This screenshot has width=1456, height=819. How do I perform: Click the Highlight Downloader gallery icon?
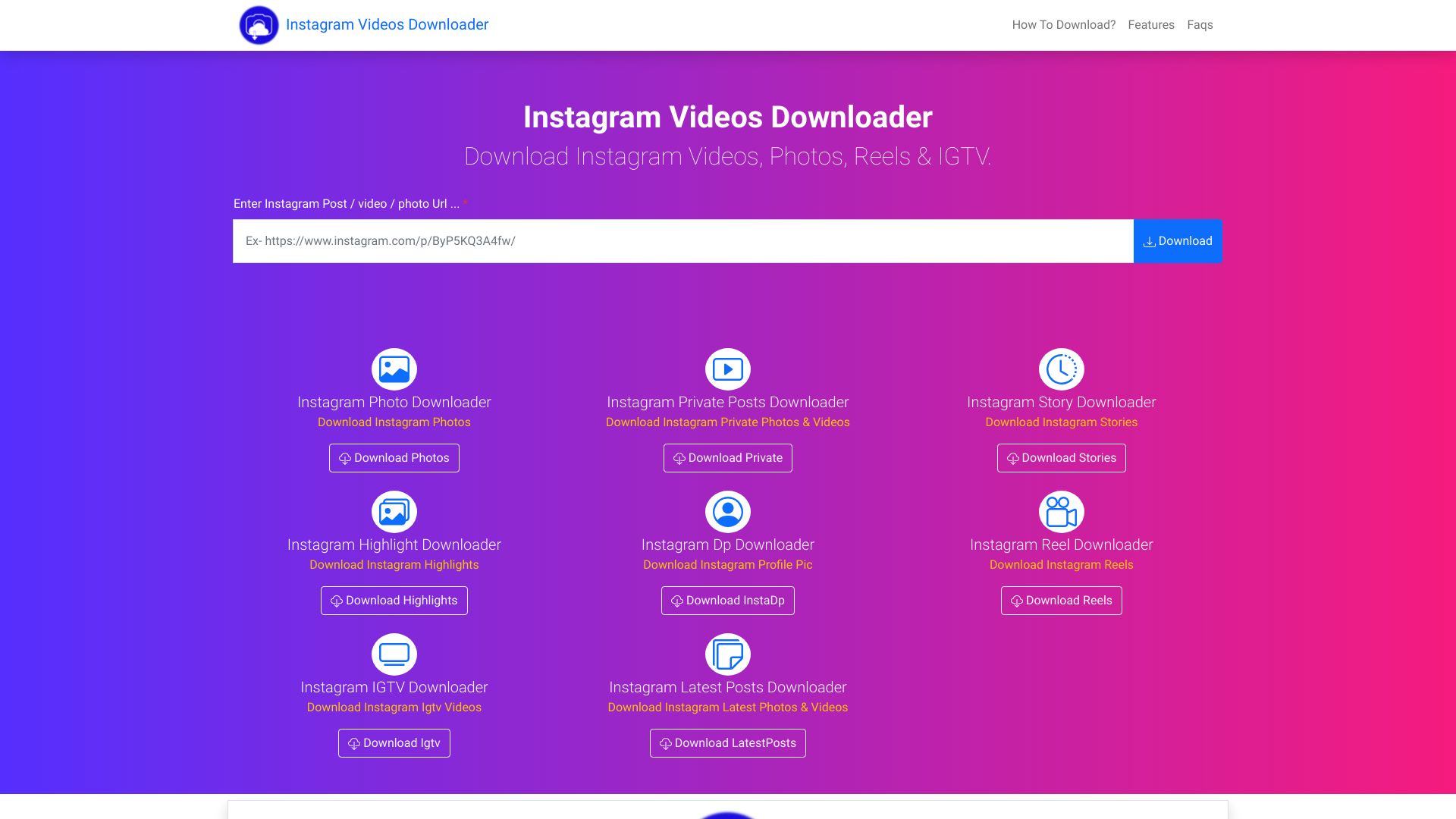tap(394, 512)
